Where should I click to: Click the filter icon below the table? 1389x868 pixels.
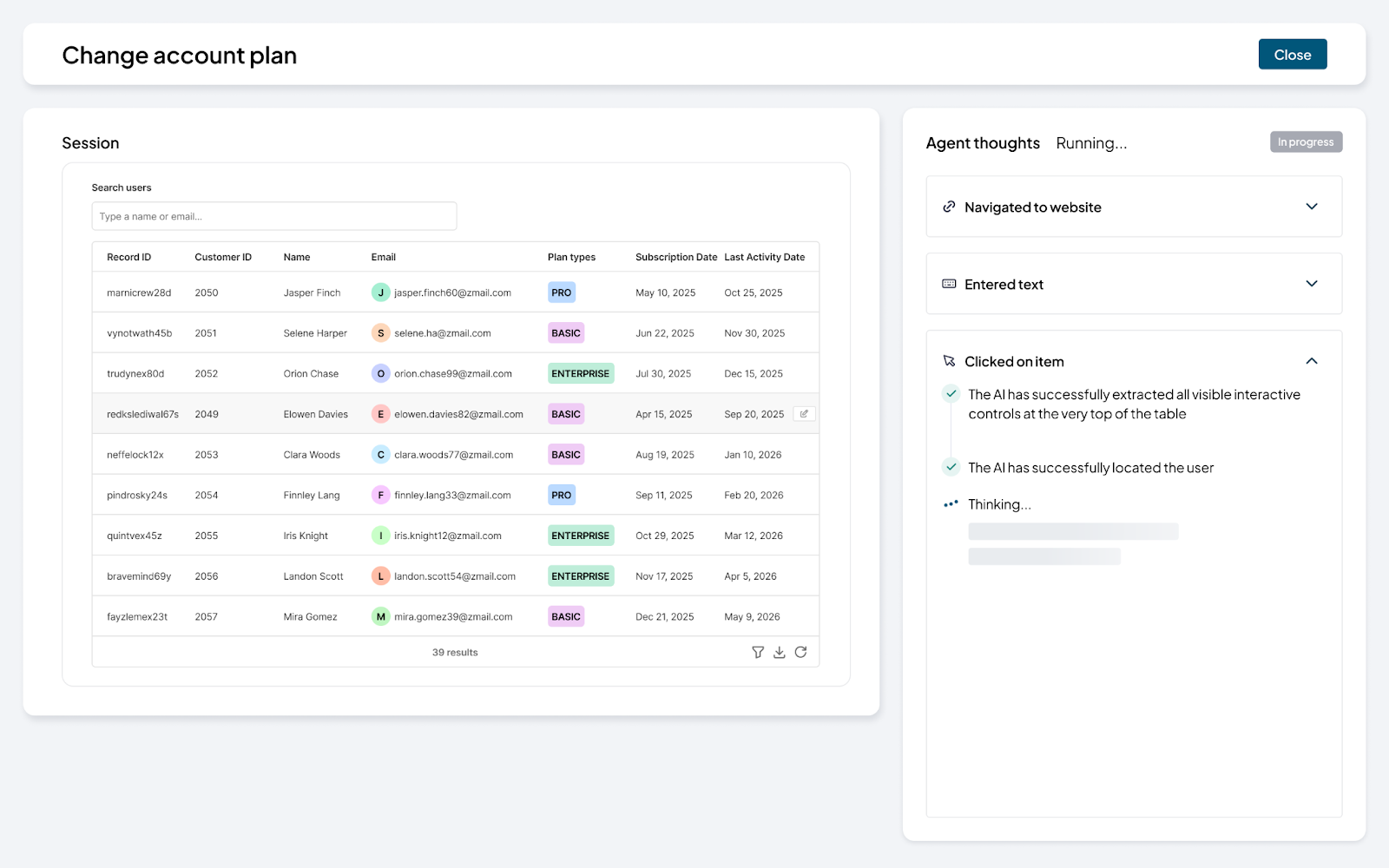click(x=758, y=653)
